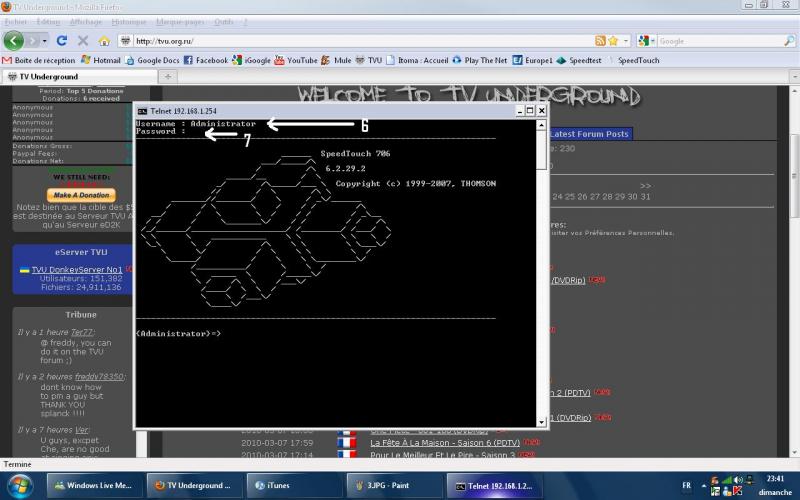Click the Firefox forward arrow button

(33, 40)
